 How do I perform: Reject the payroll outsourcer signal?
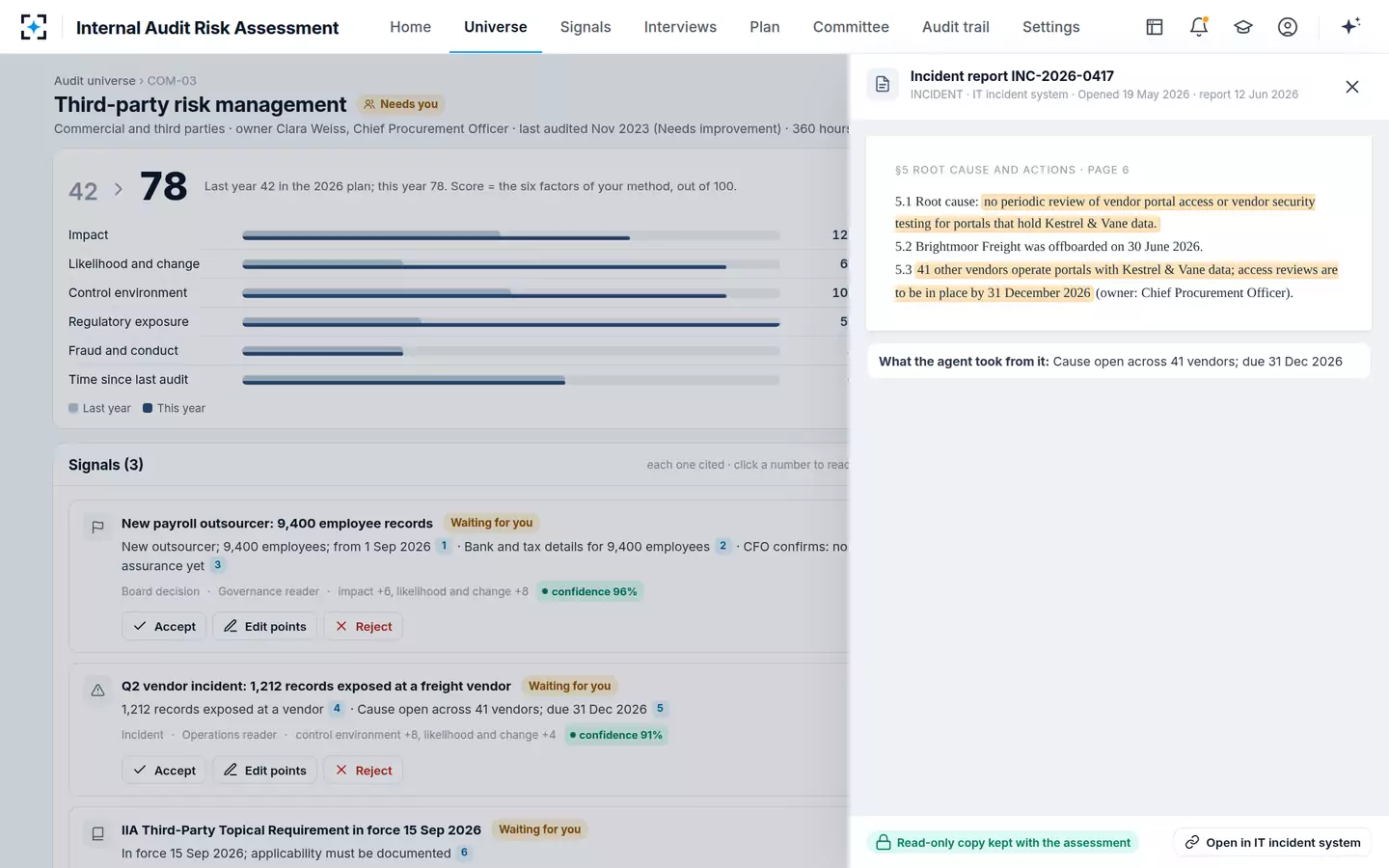pos(364,626)
